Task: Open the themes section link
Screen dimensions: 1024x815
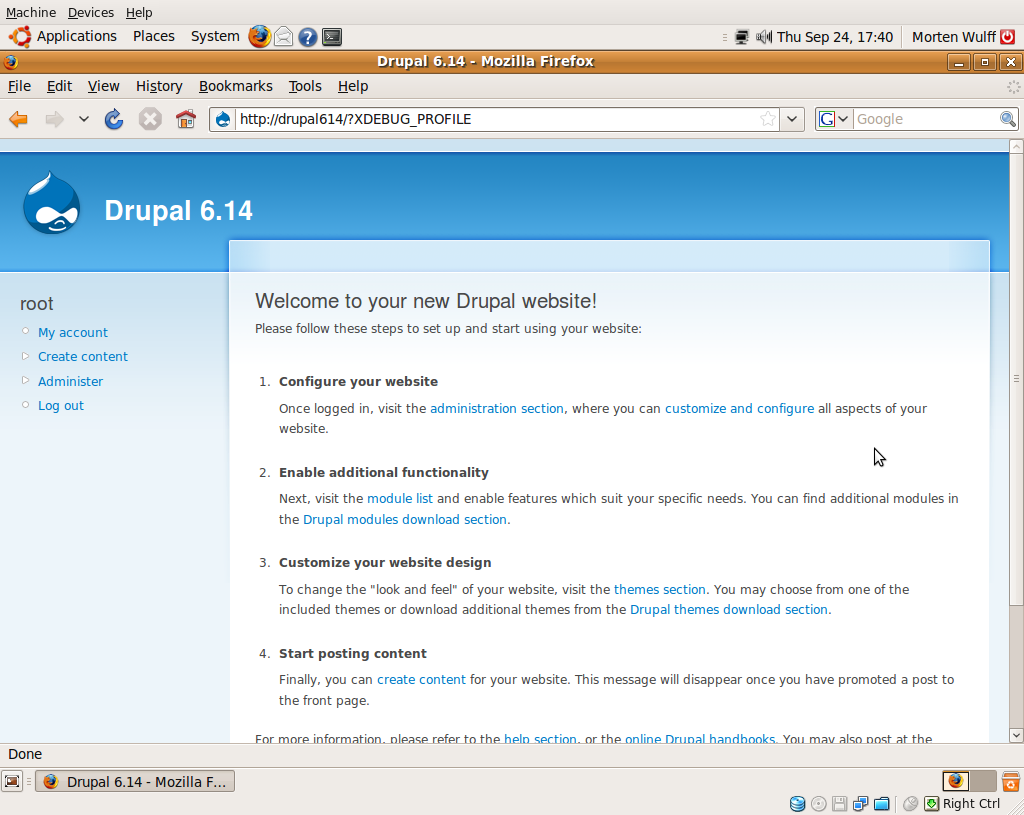Action: click(x=660, y=589)
